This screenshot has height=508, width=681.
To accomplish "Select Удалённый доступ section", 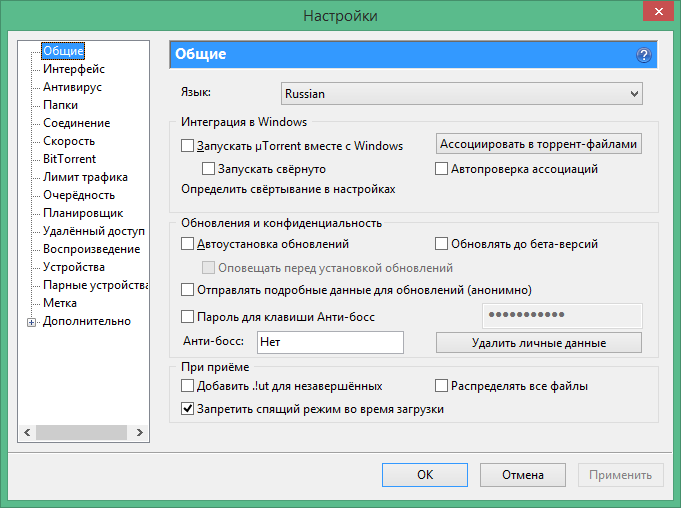I will (94, 231).
